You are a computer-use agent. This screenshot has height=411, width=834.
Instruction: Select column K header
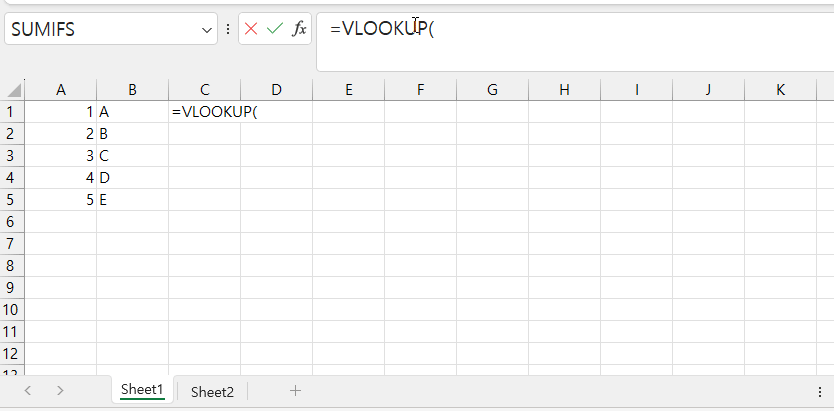(780, 90)
